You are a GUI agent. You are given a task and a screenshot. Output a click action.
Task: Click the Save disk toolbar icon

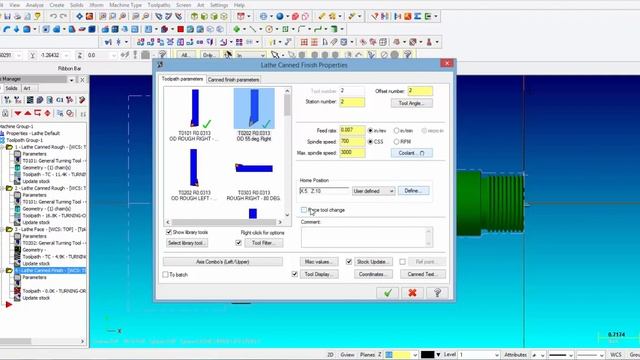7,16
